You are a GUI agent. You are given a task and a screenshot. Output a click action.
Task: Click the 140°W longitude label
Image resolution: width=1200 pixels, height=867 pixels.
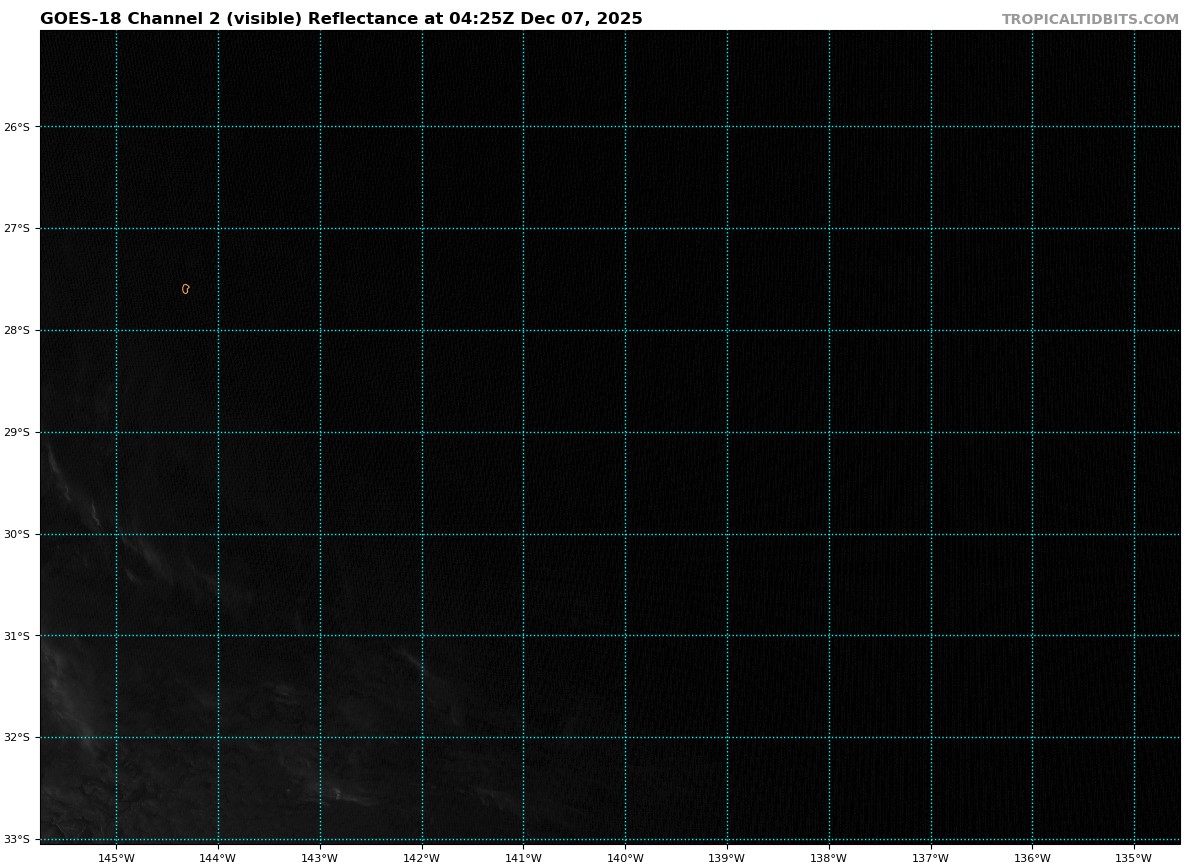click(x=625, y=858)
